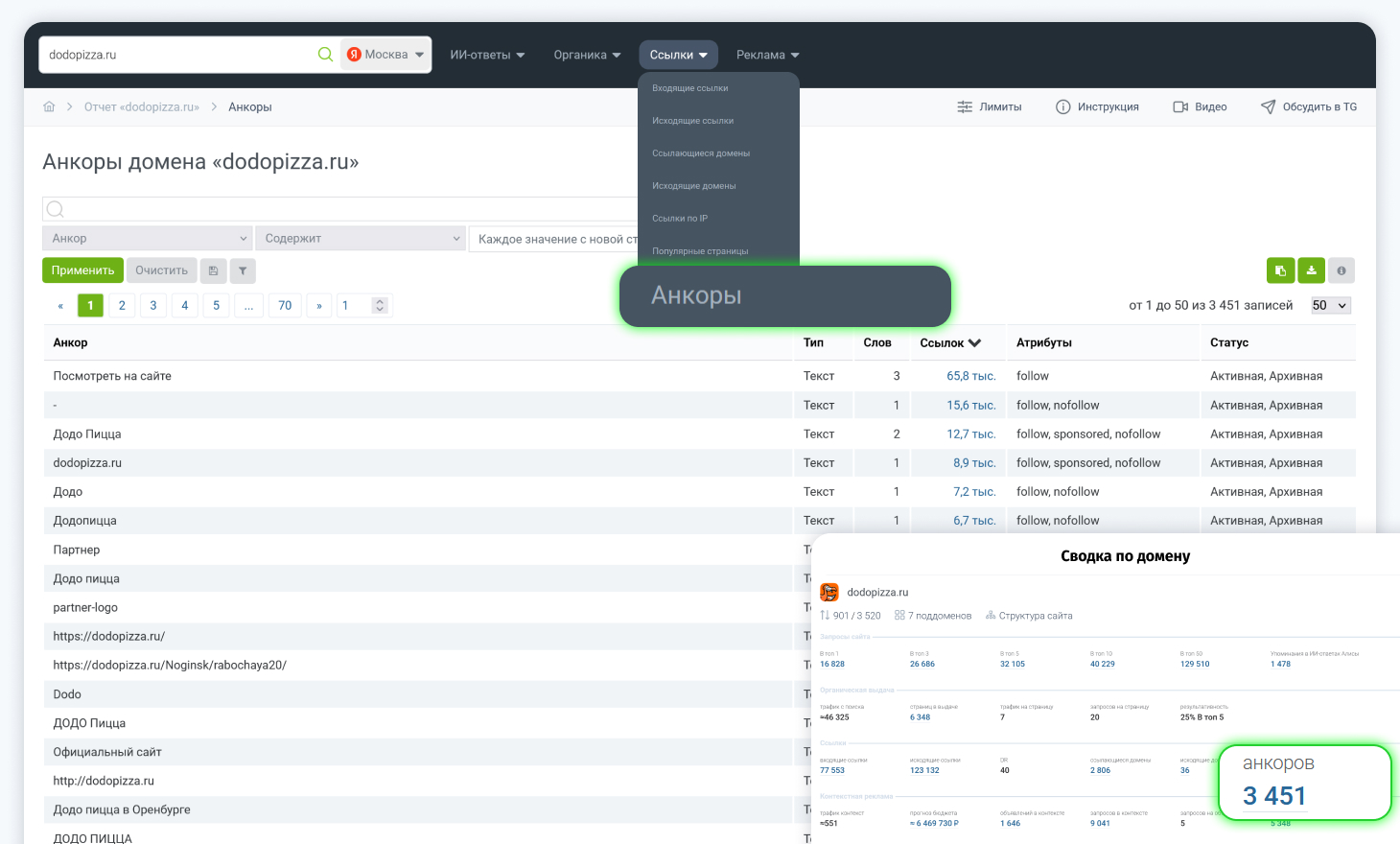This screenshot has height=844, width=1400.
Task: Go to page 5 of results
Action: coord(217,306)
